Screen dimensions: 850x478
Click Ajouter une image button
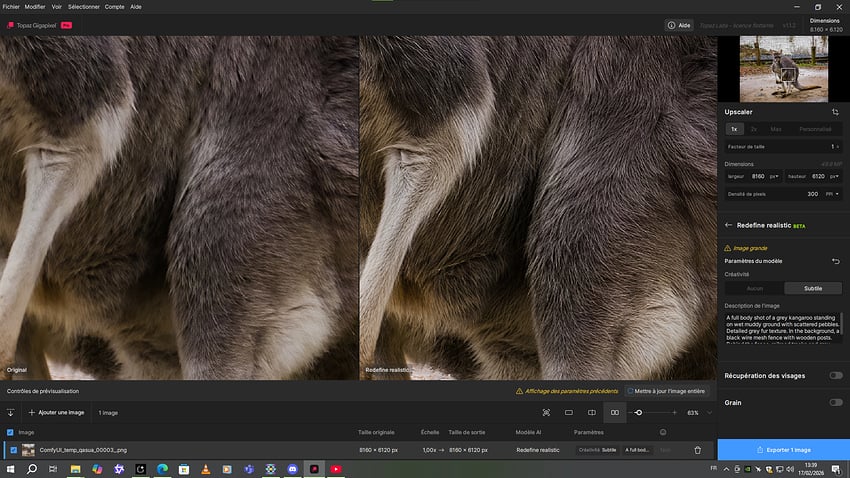58,412
